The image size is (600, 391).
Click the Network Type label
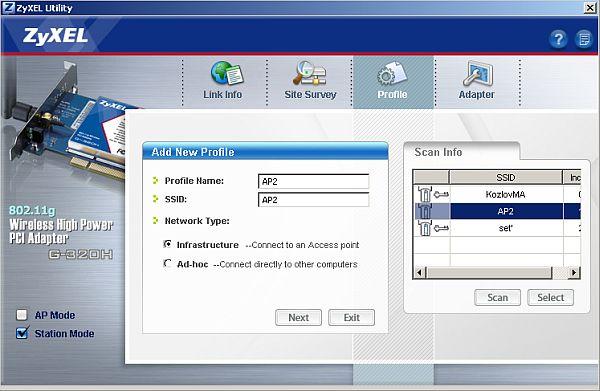click(x=197, y=221)
